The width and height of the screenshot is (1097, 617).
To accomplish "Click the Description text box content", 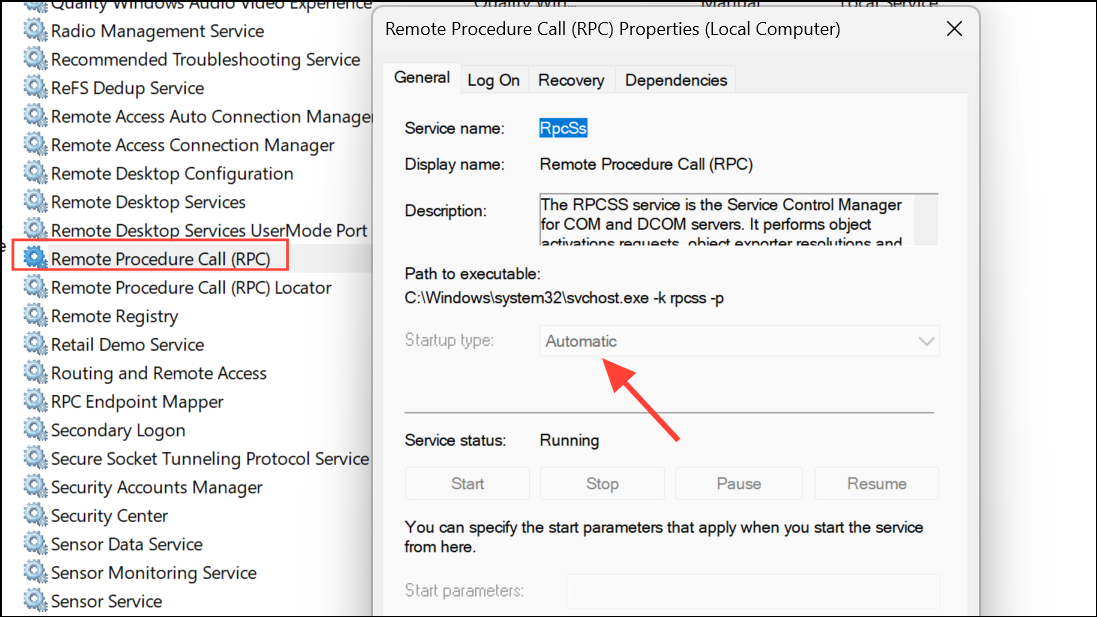I will pyautogui.click(x=726, y=220).
